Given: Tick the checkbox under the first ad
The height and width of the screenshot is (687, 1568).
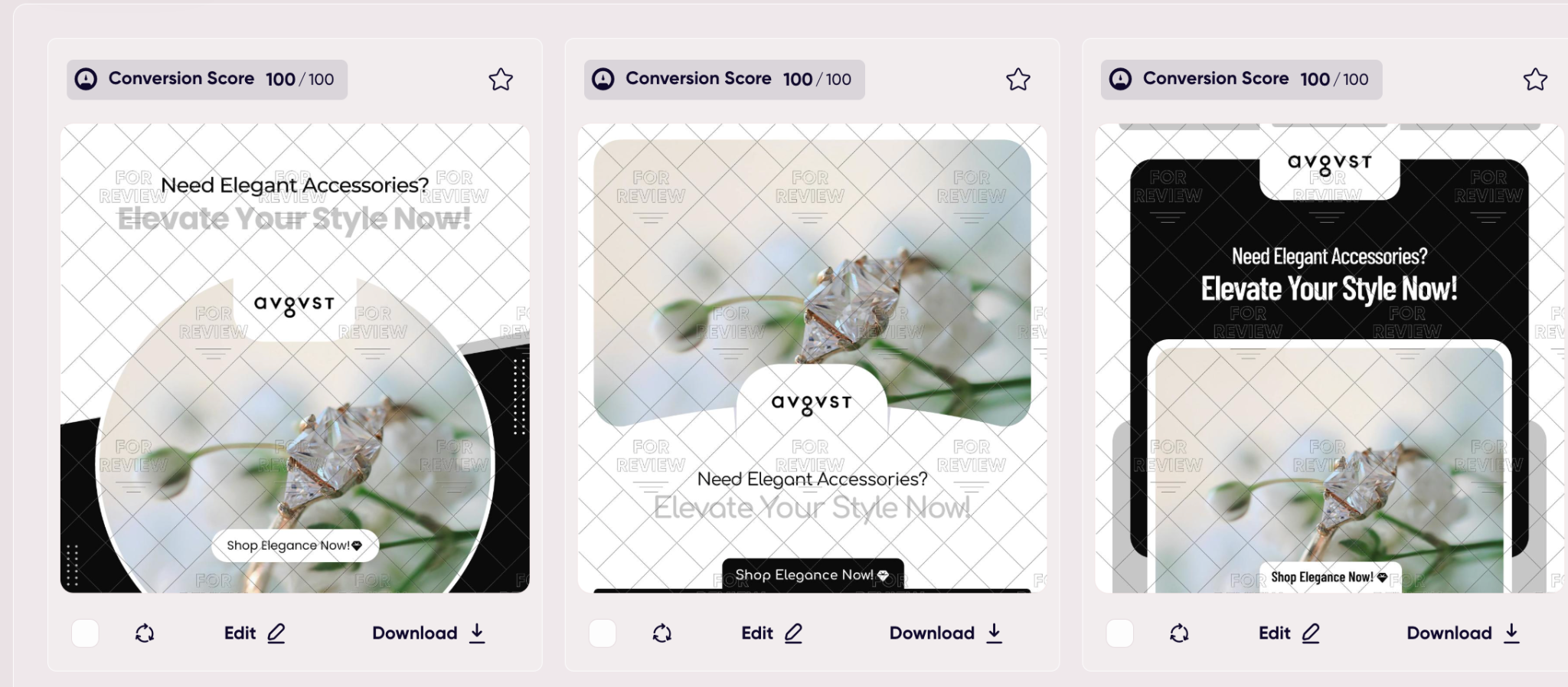Looking at the screenshot, I should (x=85, y=633).
